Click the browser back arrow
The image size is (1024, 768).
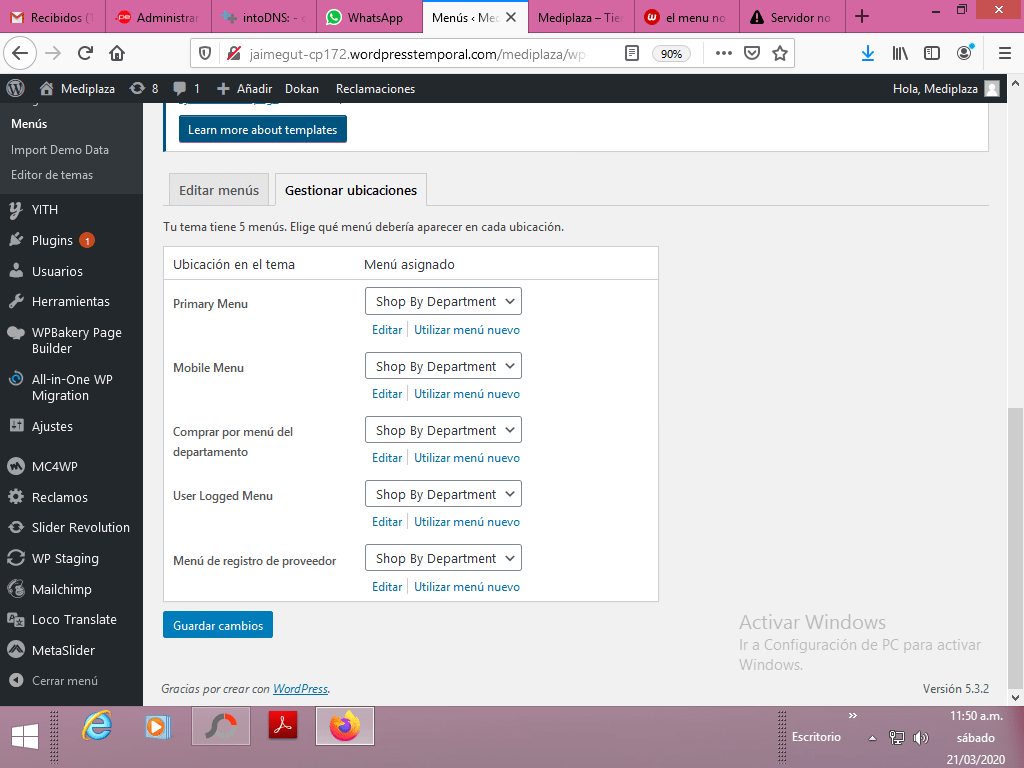point(20,54)
